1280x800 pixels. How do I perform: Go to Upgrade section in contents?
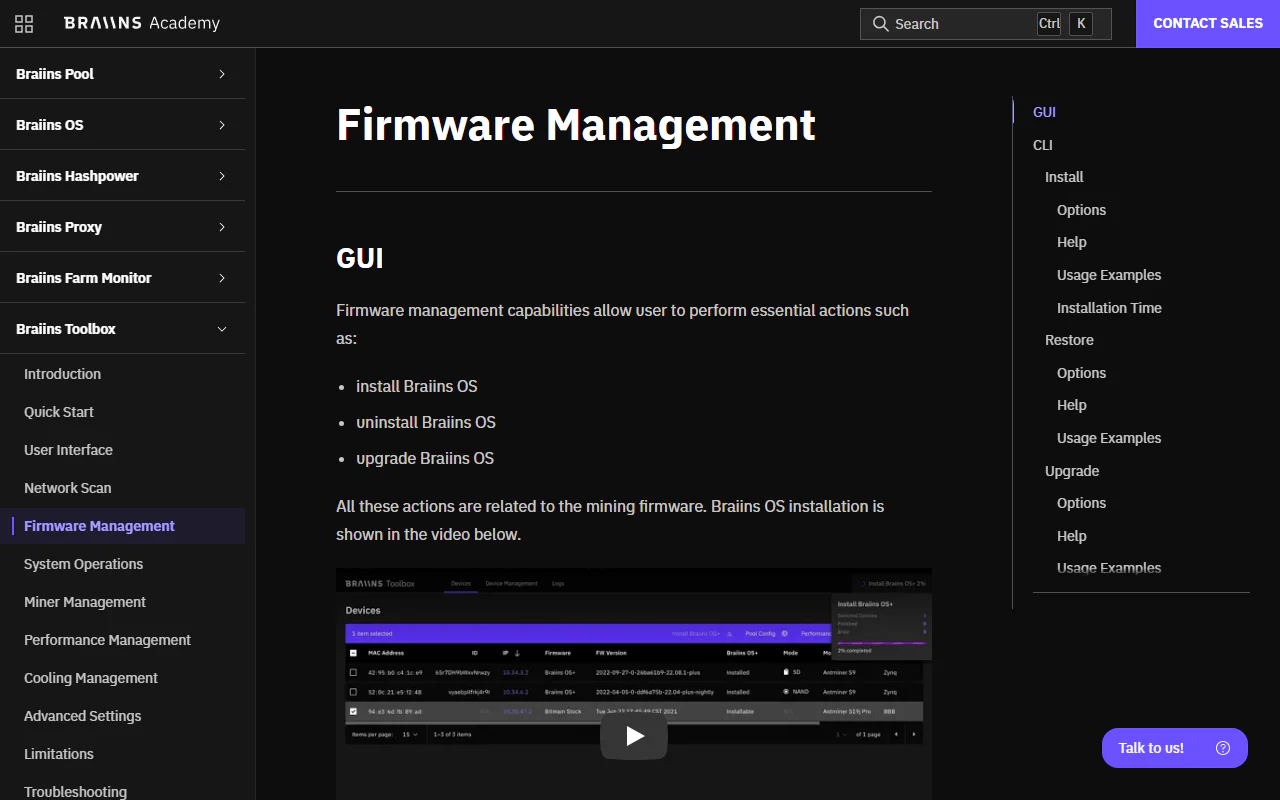(x=1072, y=471)
